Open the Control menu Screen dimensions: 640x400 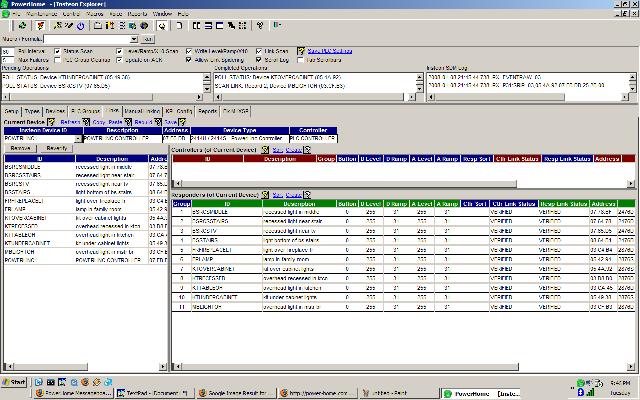pos(71,13)
